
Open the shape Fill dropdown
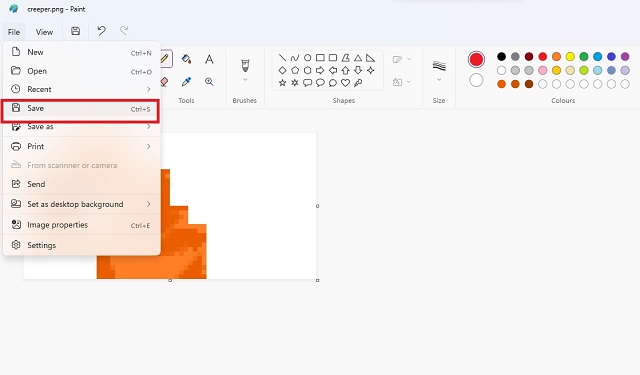coord(402,82)
